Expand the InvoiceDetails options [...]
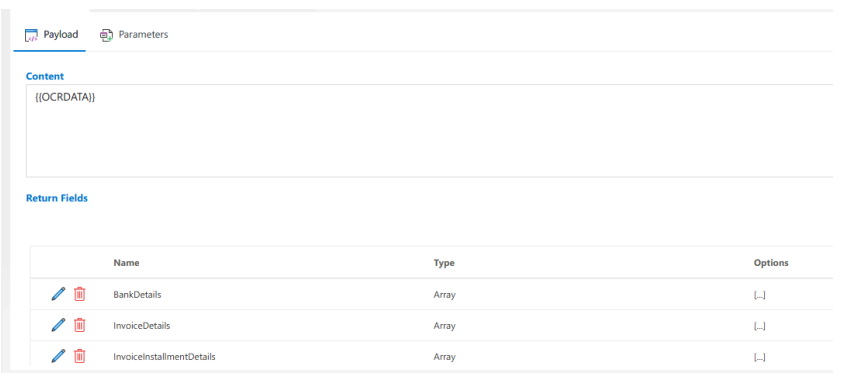 (759, 326)
